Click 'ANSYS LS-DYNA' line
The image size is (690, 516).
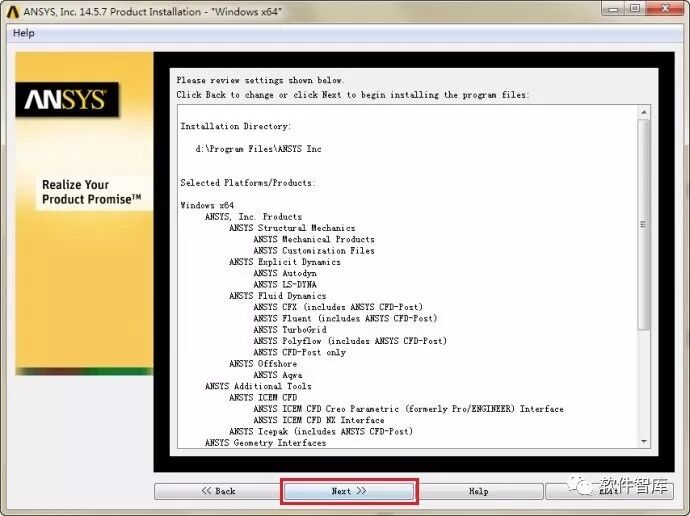point(285,285)
